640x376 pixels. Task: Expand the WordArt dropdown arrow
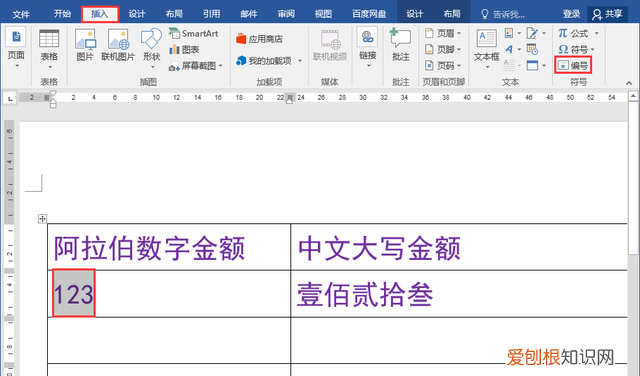(x=520, y=49)
